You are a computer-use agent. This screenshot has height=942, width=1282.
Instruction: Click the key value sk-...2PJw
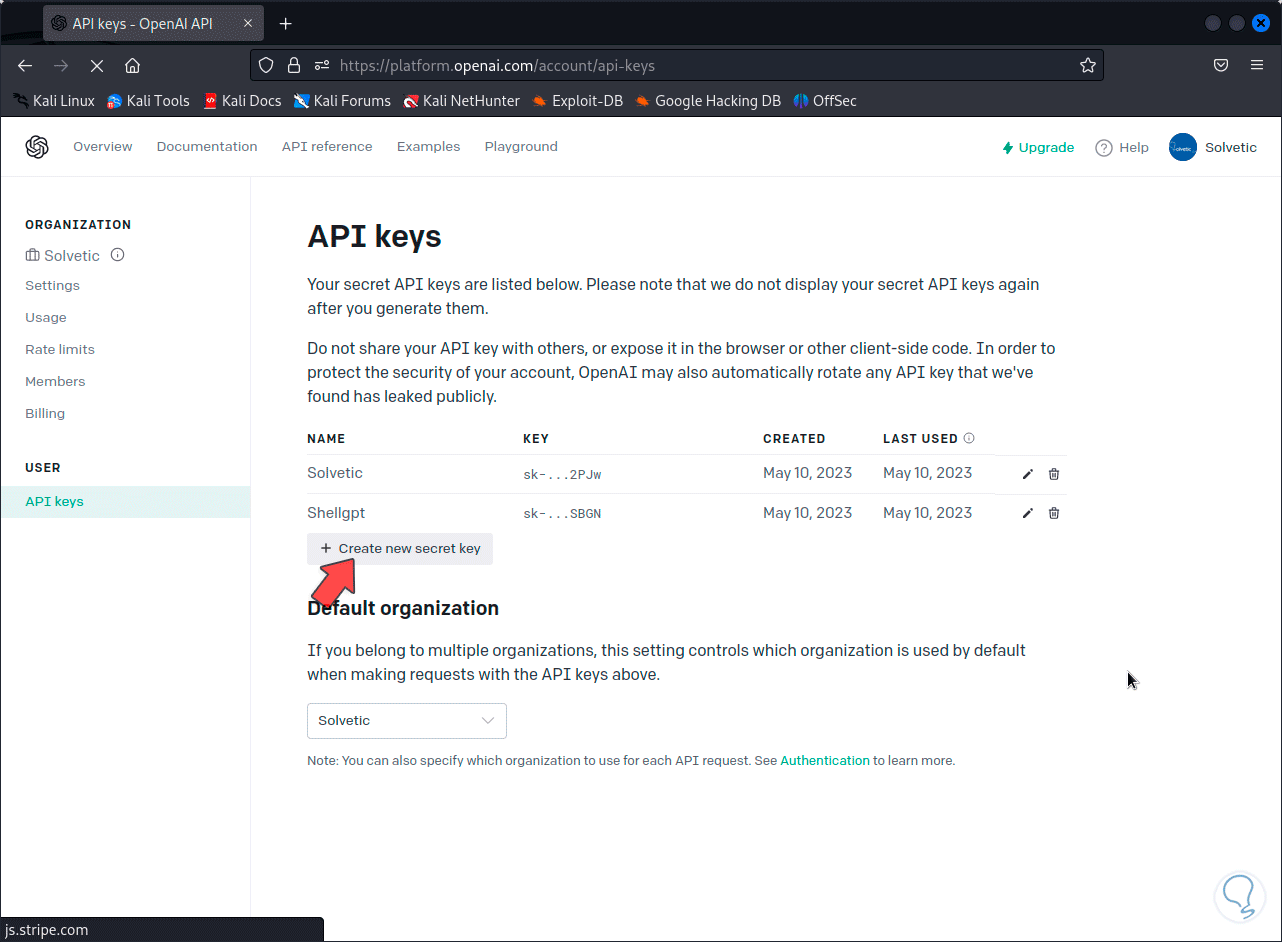[562, 474]
